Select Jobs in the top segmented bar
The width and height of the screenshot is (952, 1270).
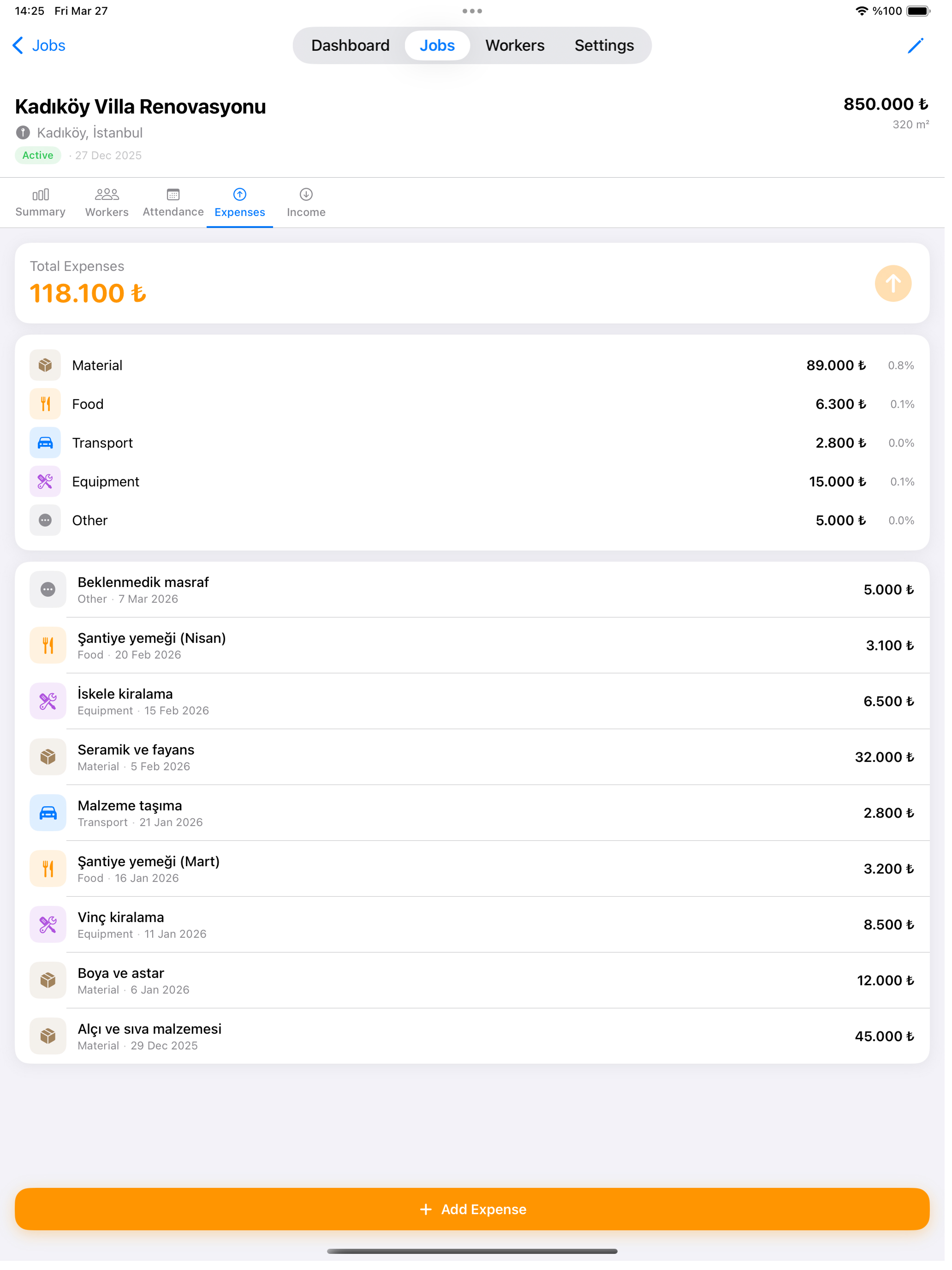tap(437, 45)
